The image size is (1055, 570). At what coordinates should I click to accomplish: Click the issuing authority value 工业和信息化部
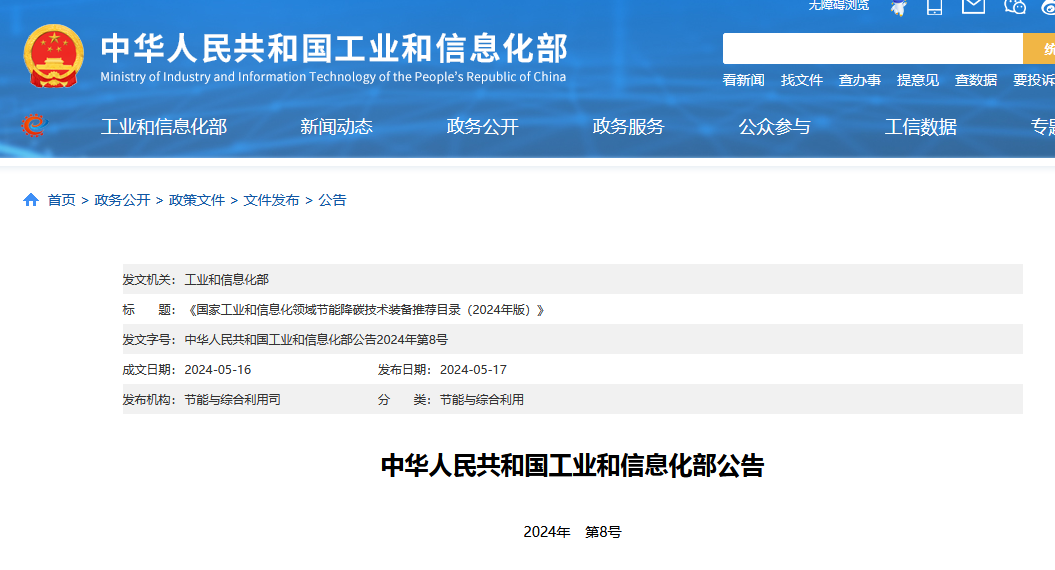pyautogui.click(x=227, y=279)
